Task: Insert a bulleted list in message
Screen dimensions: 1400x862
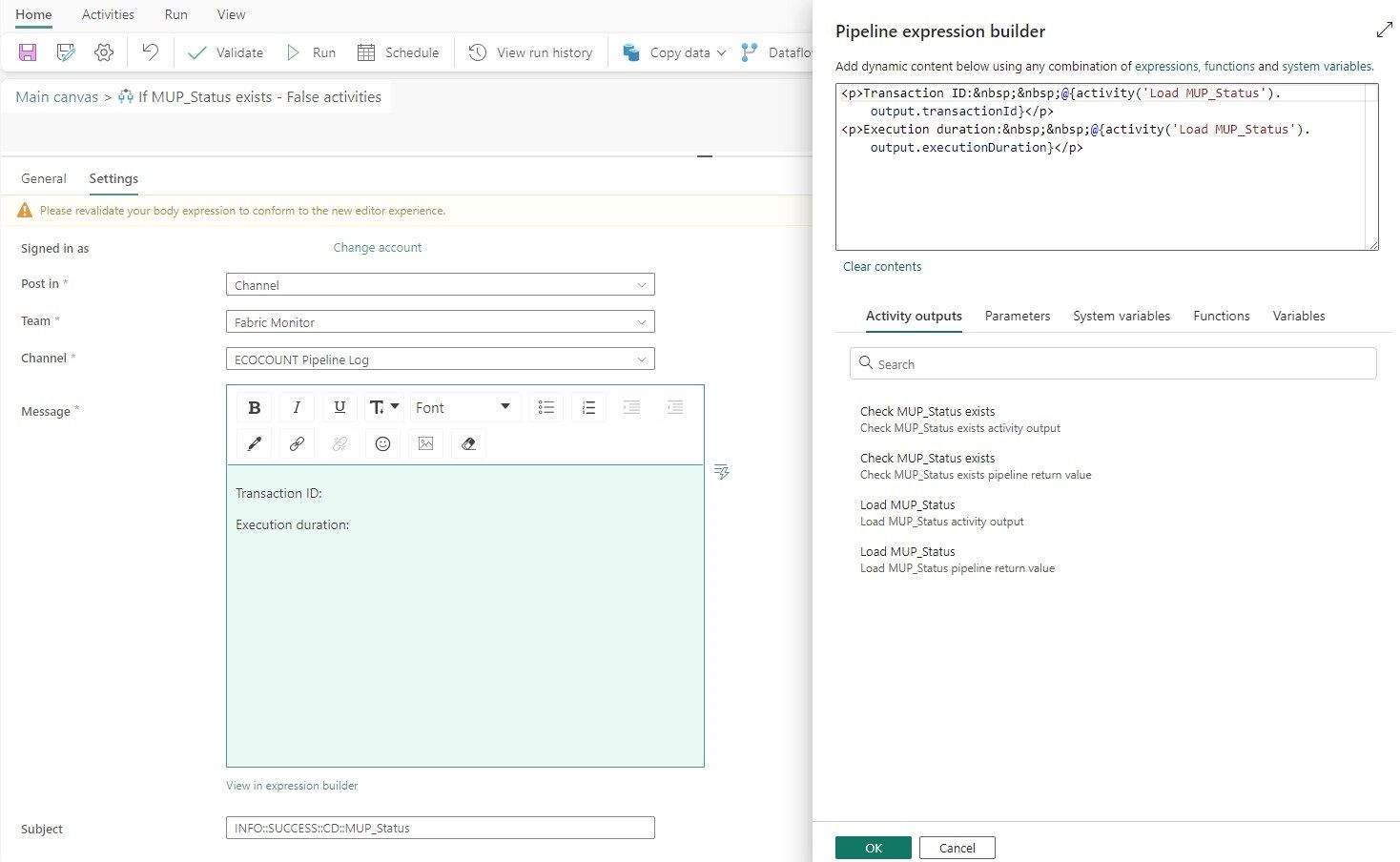Action: [x=546, y=408]
